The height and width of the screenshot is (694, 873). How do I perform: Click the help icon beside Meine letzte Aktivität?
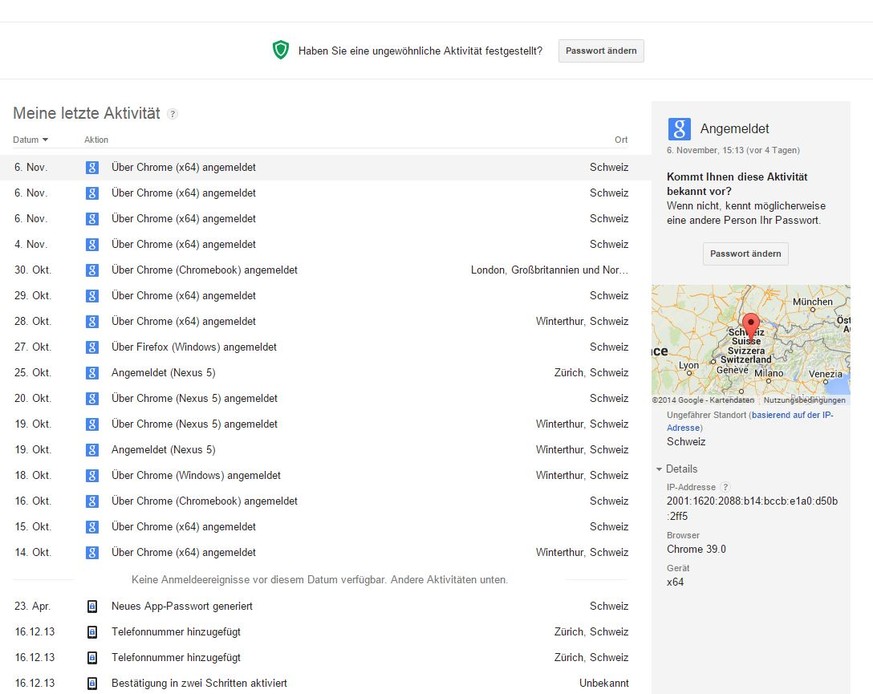(173, 114)
